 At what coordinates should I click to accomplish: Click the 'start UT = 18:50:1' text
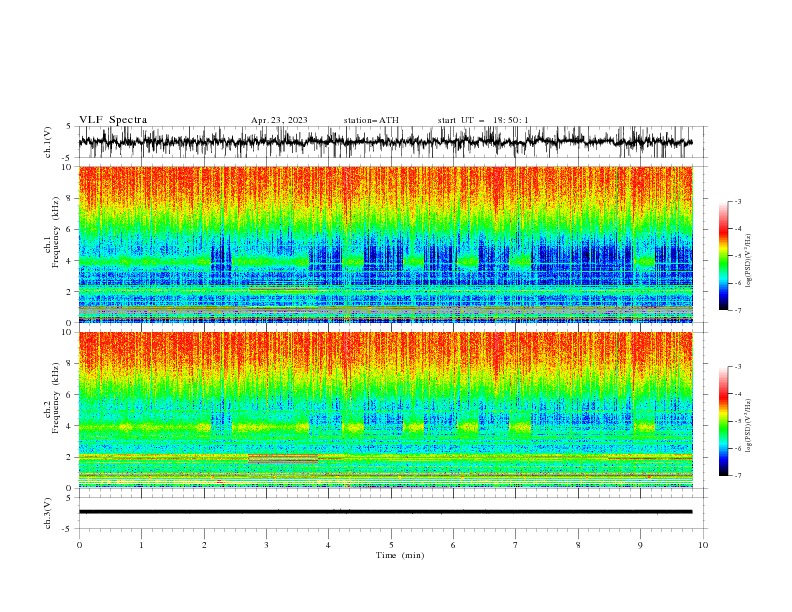click(483, 120)
